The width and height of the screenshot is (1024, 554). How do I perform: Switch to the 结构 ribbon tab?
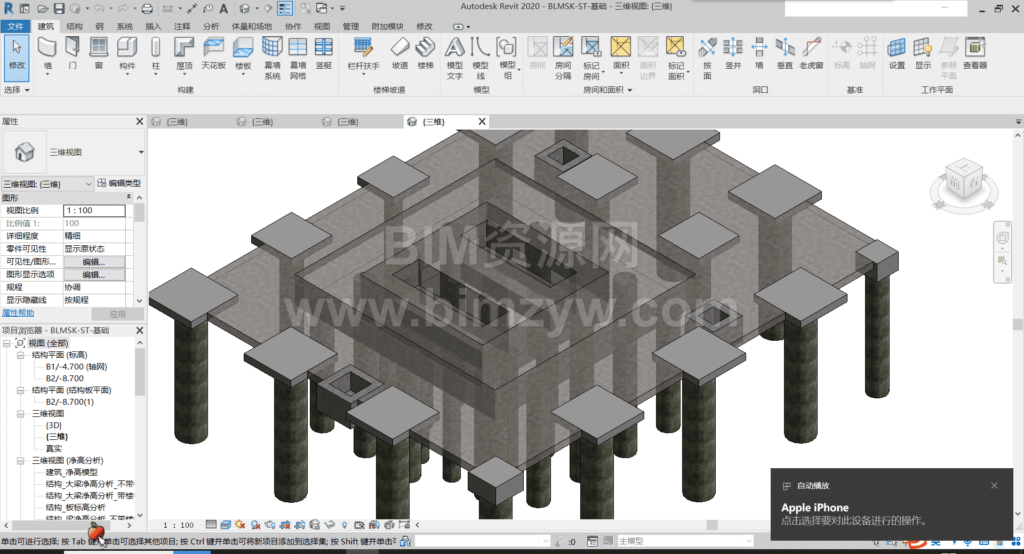[74, 26]
